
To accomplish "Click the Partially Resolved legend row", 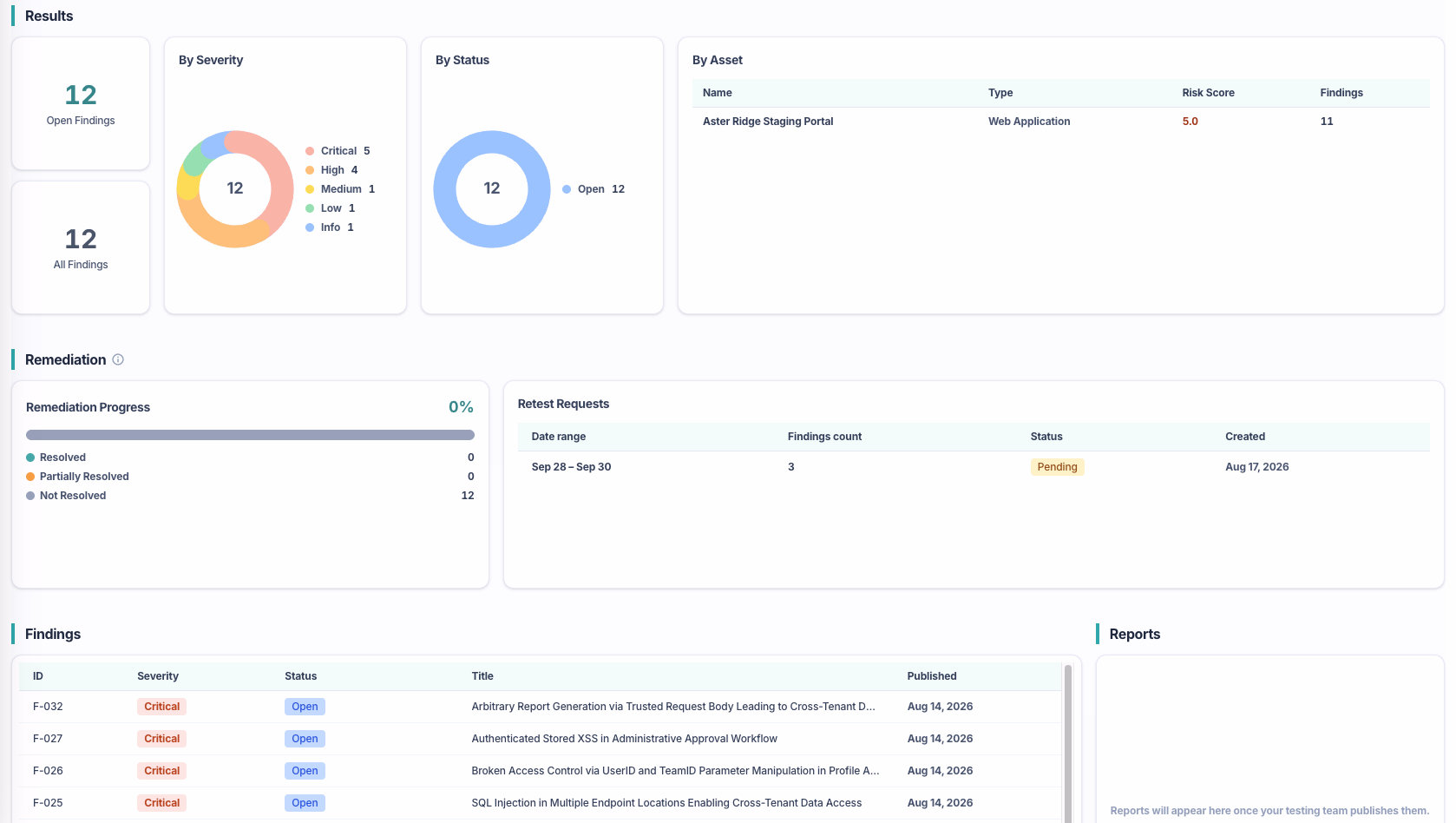I will [250, 477].
